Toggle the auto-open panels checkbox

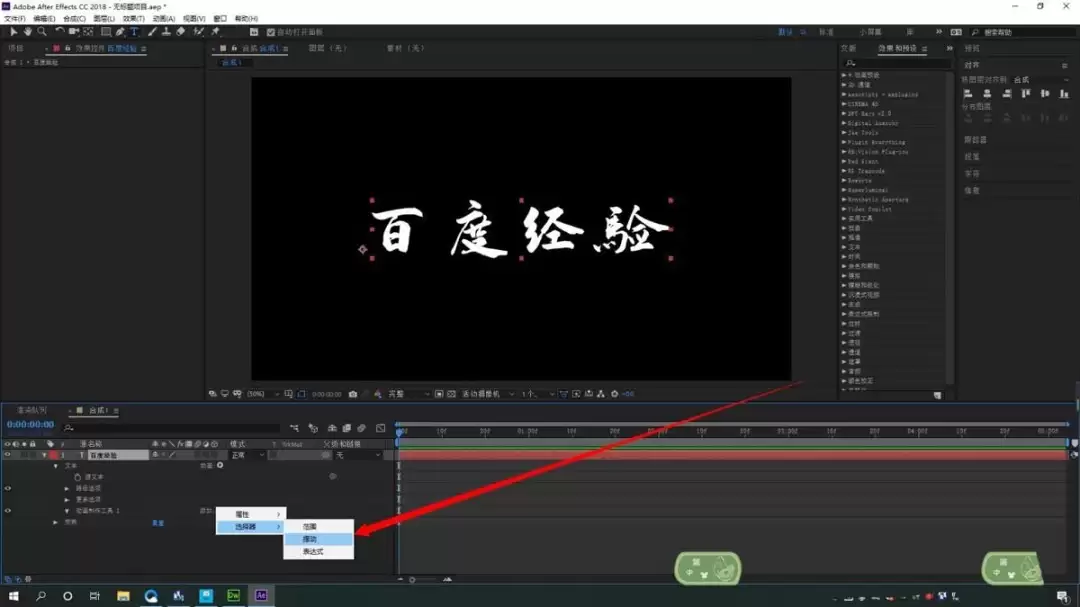coord(271,32)
